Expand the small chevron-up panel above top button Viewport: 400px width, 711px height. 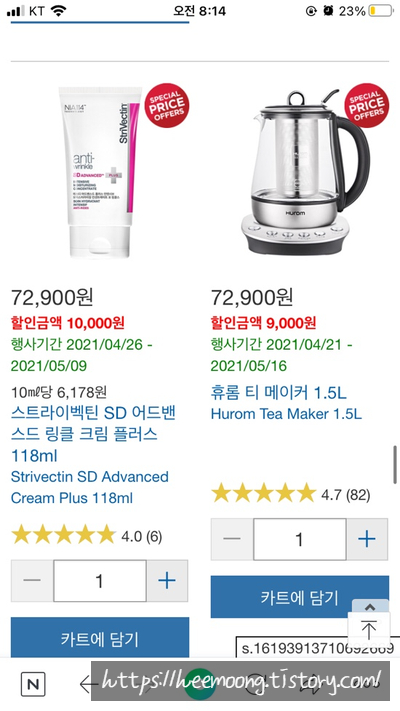(x=370, y=606)
